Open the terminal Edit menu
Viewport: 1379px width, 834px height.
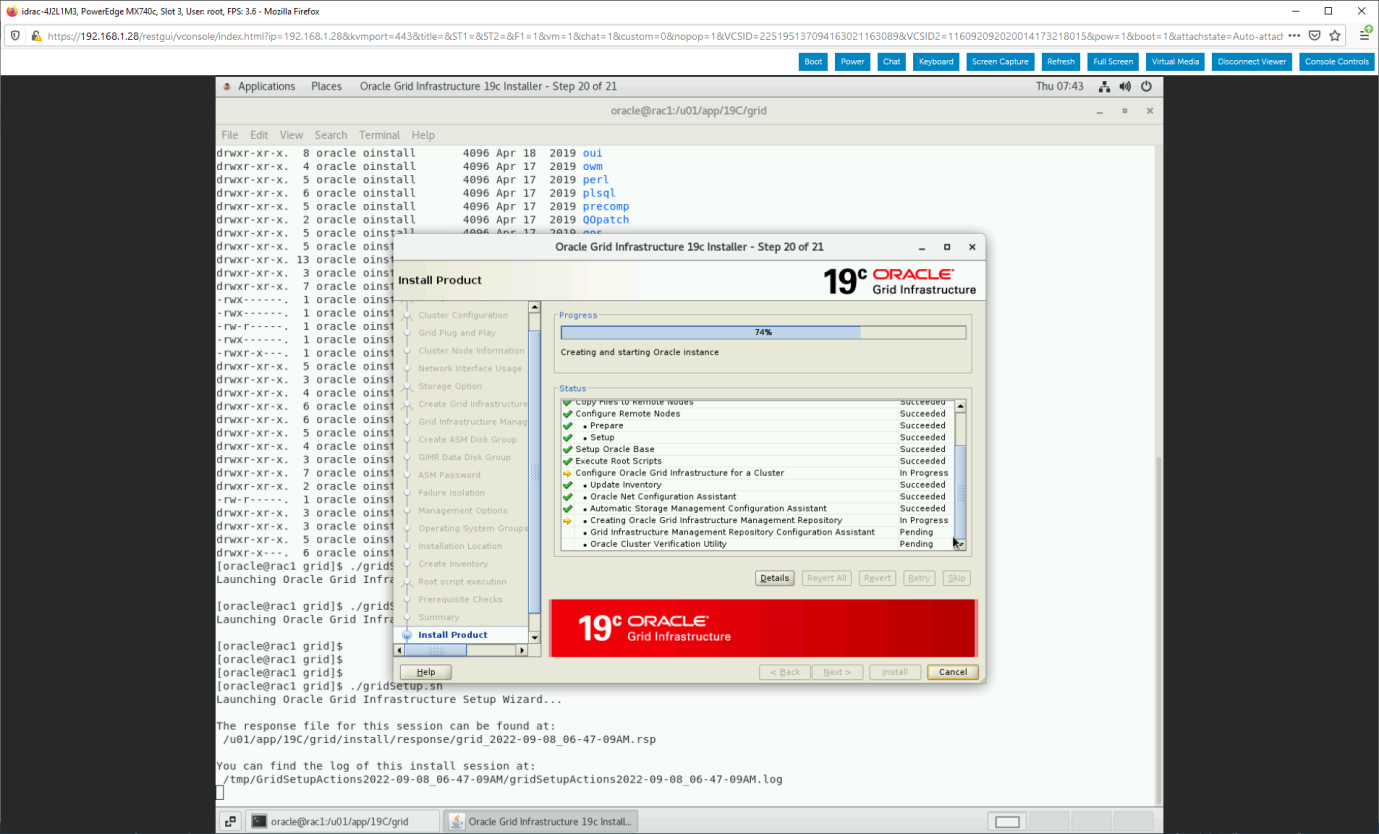pyautogui.click(x=259, y=135)
